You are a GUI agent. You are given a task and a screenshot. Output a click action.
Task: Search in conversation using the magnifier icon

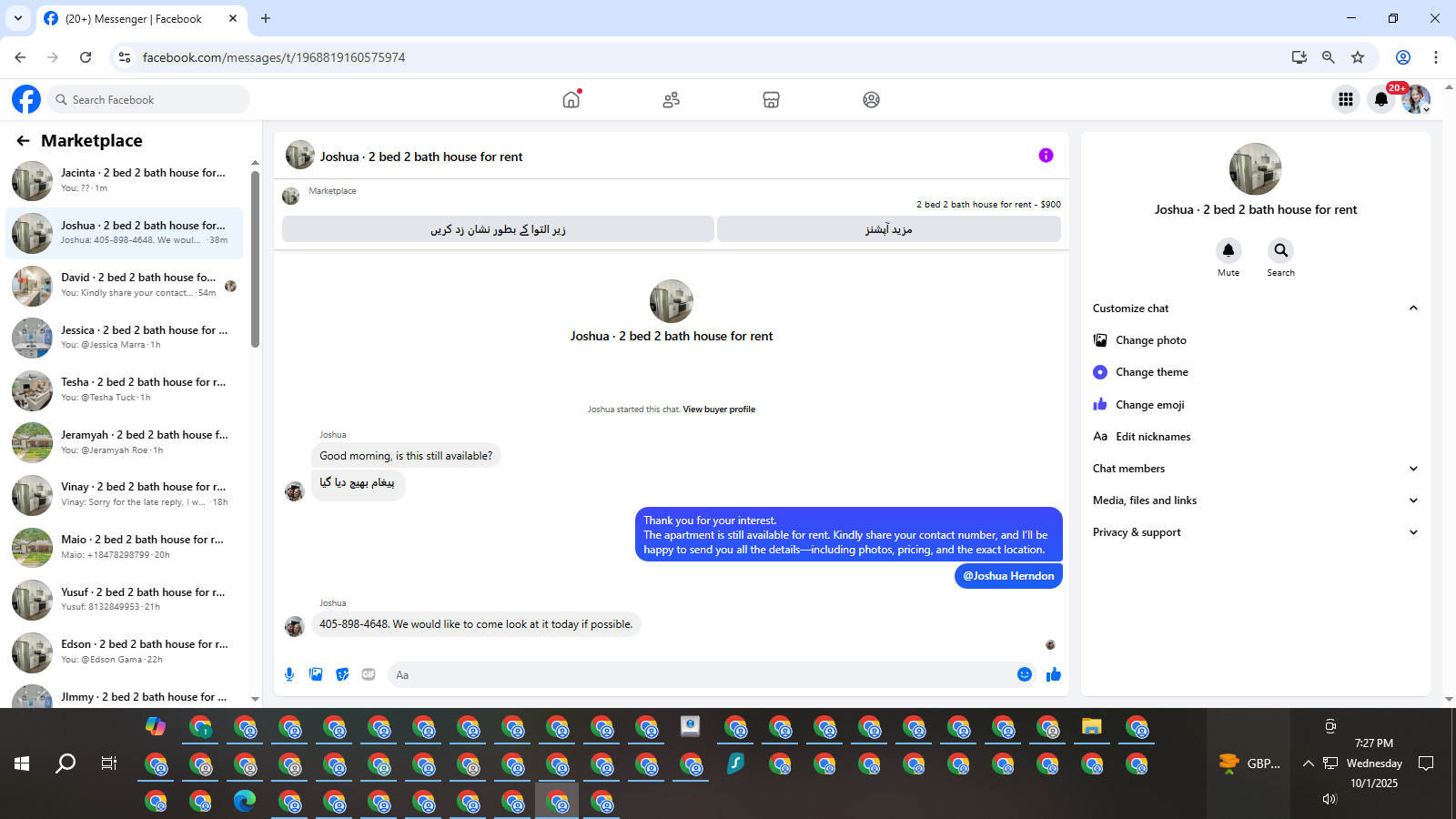[x=1280, y=250]
